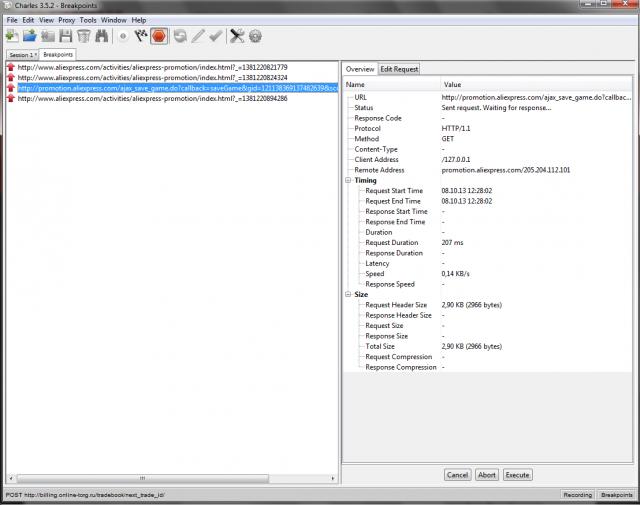Click the Edit pencil toolbar icon
The width and height of the screenshot is (640, 505).
pyautogui.click(x=198, y=36)
